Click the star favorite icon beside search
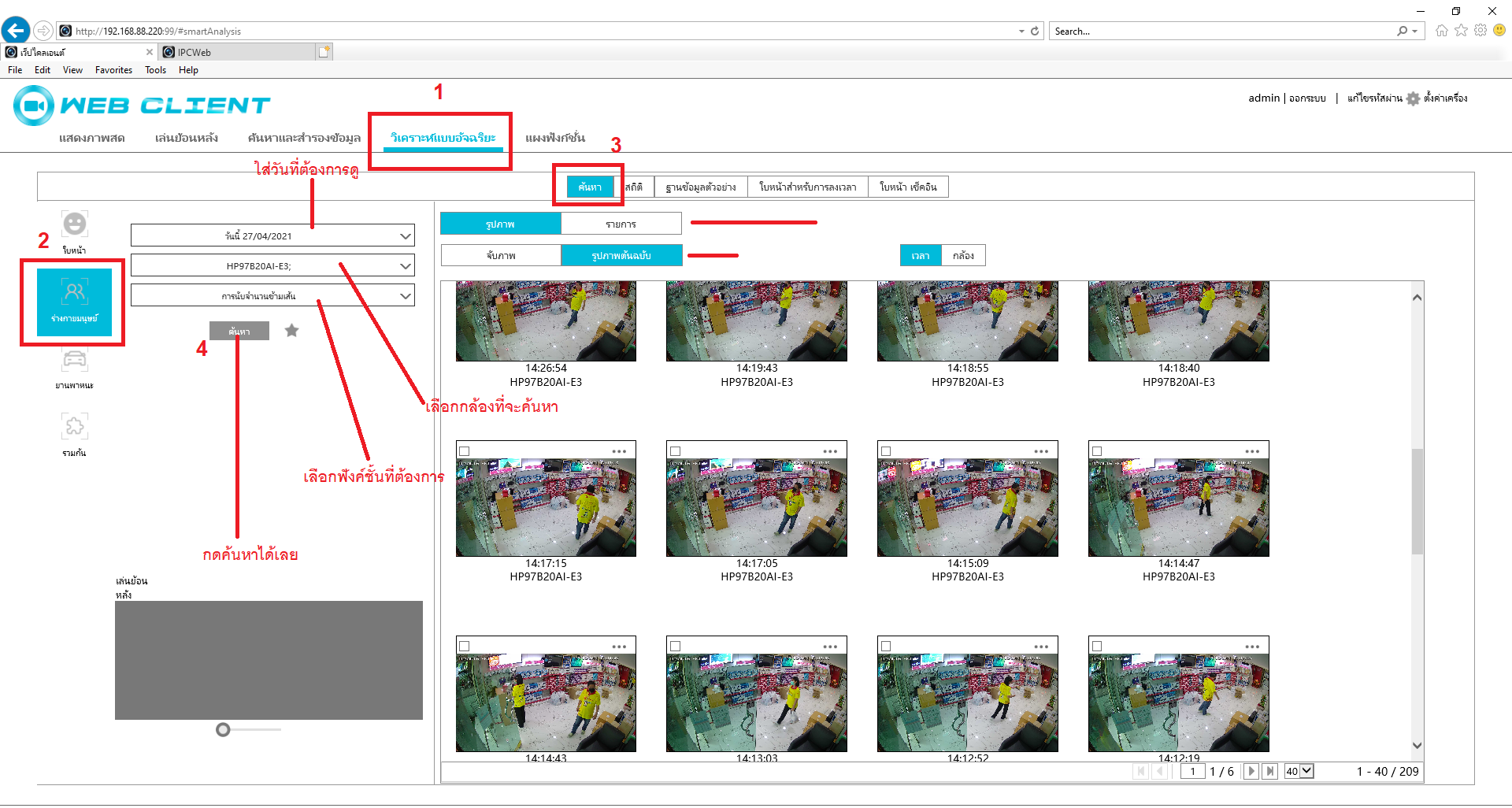The image size is (1512, 808). [x=292, y=331]
